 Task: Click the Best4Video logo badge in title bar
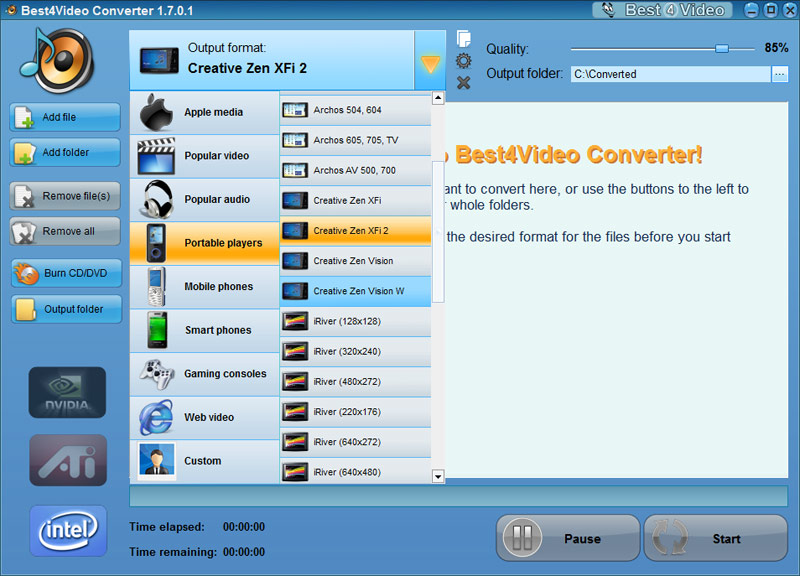pyautogui.click(x=662, y=10)
